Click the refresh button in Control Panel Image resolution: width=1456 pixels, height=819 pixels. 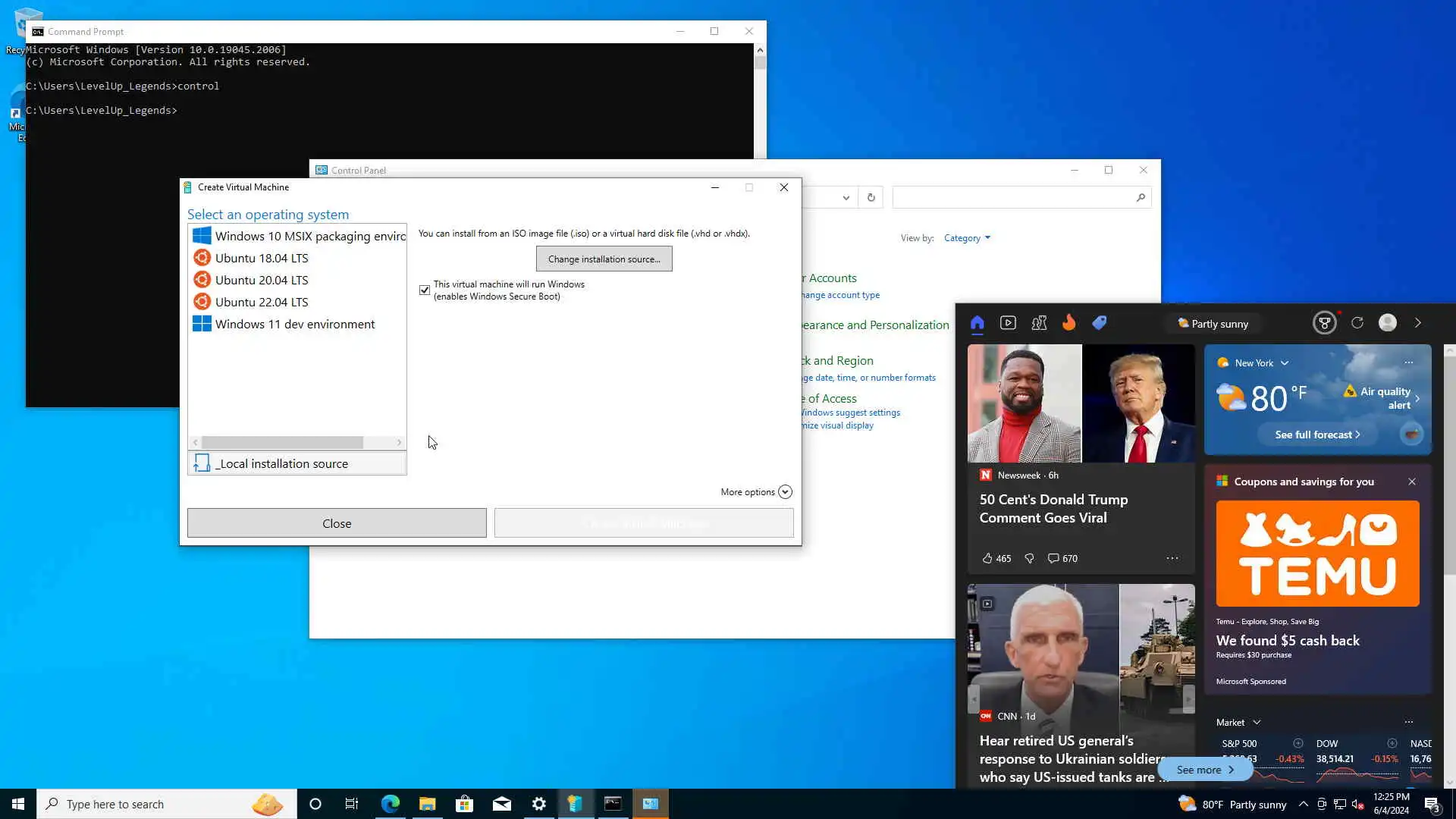click(871, 197)
